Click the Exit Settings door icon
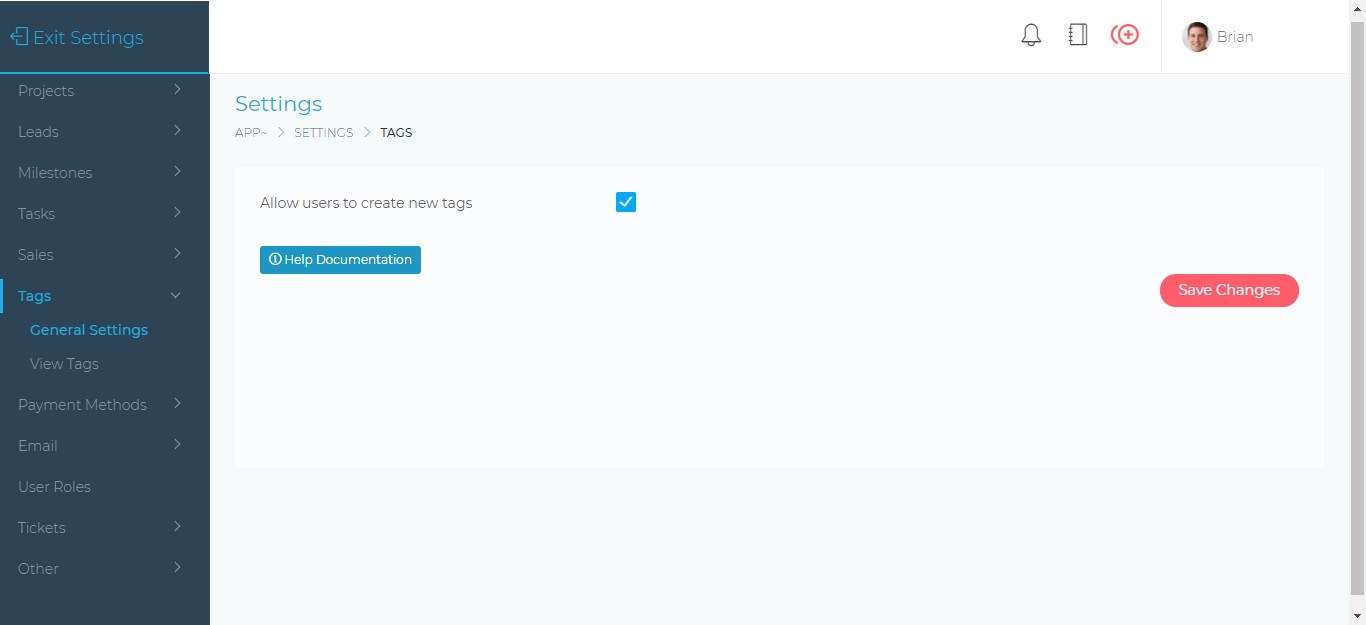 [17, 36]
